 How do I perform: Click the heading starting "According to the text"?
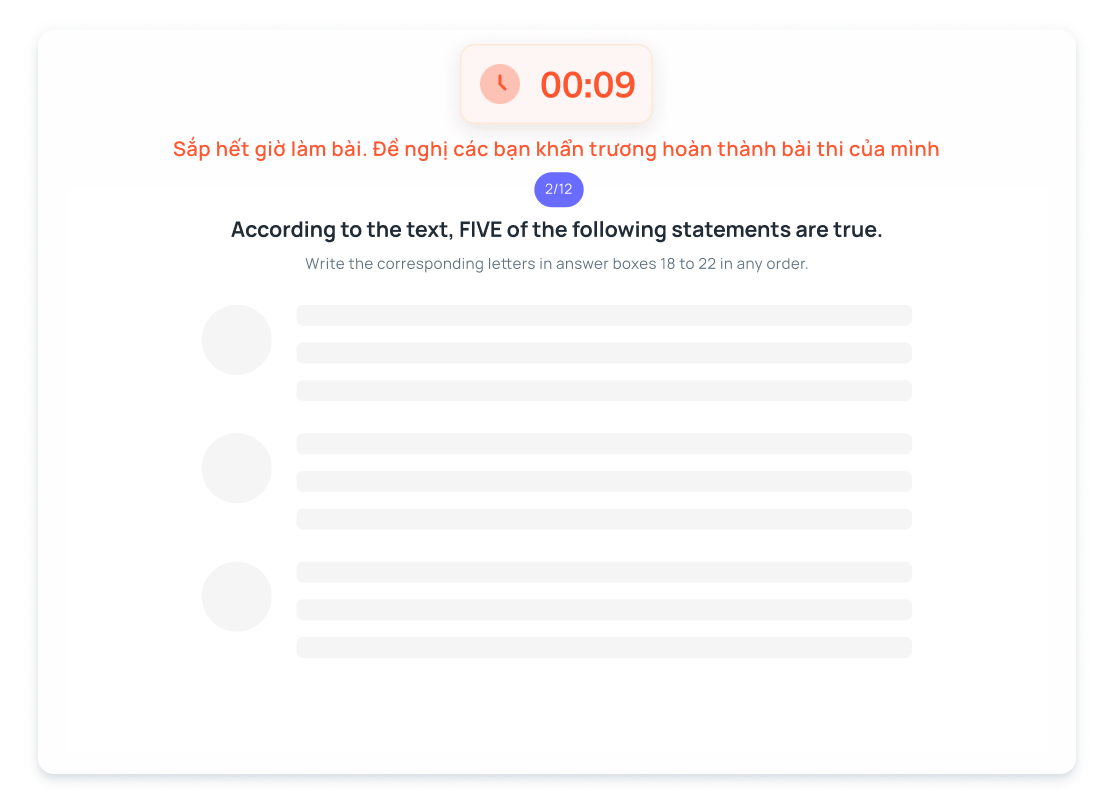point(556,229)
